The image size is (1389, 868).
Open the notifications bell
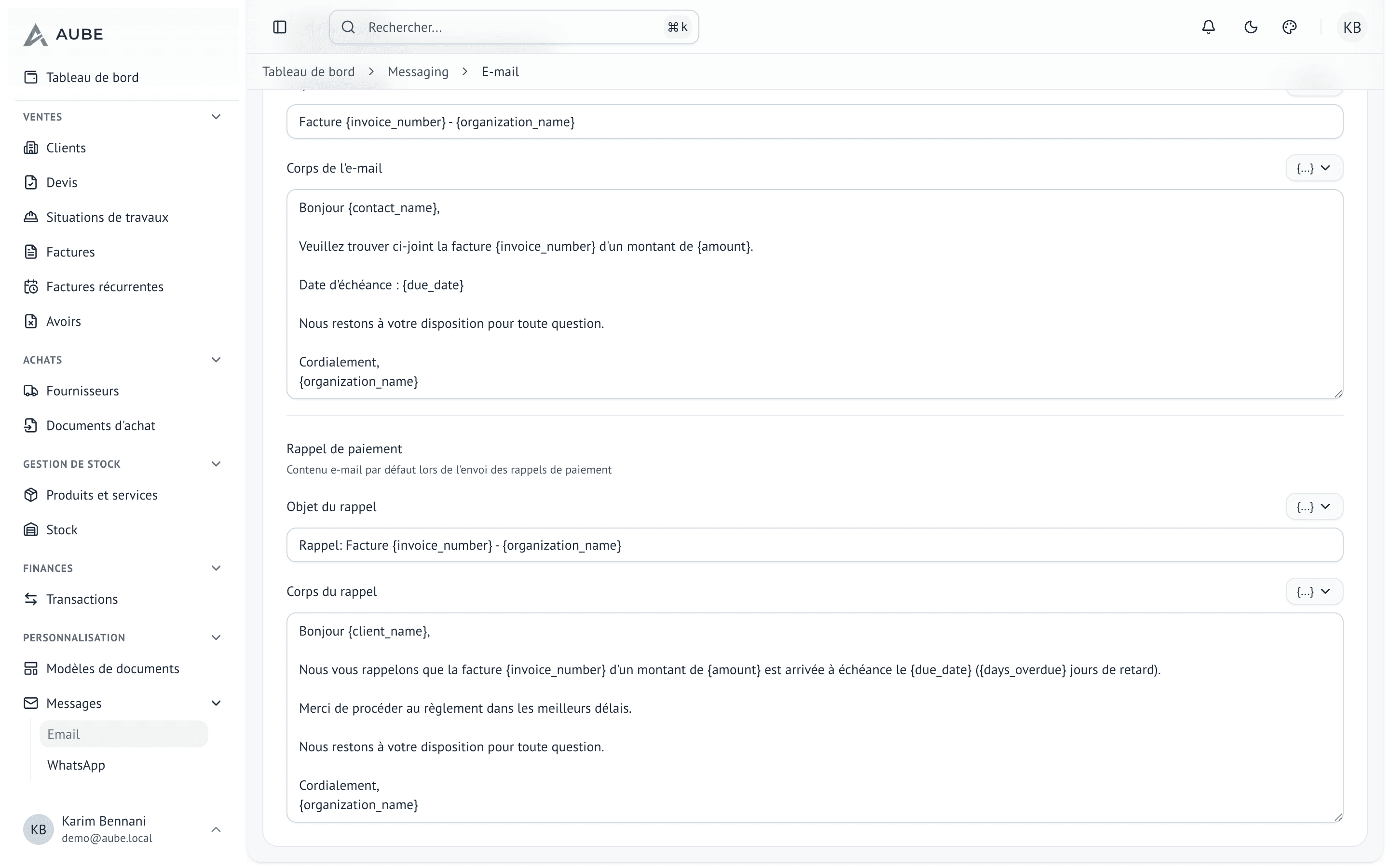pyautogui.click(x=1208, y=27)
